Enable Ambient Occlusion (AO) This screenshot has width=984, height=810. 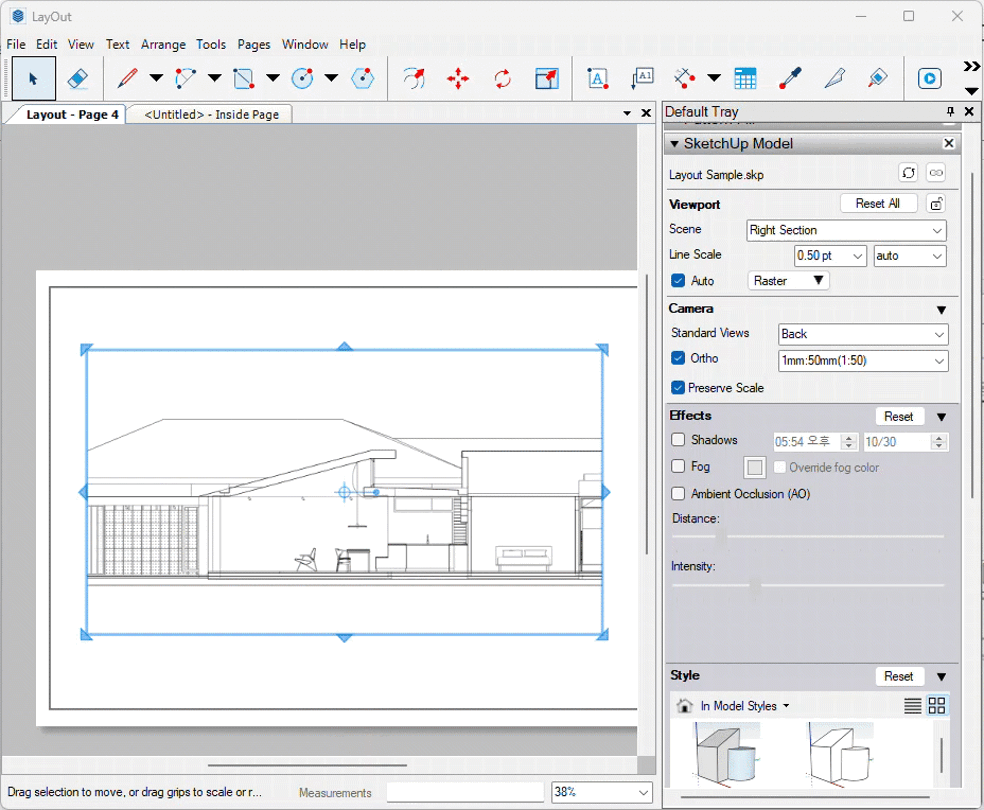678,494
